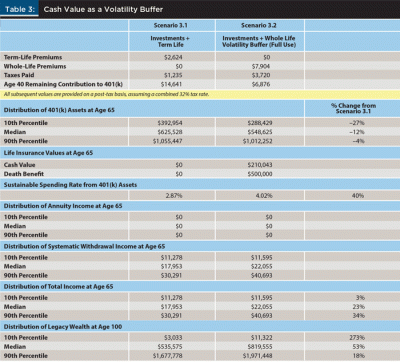
Task: Click the $1,971,448 legacy wealth value
Action: click(257, 356)
